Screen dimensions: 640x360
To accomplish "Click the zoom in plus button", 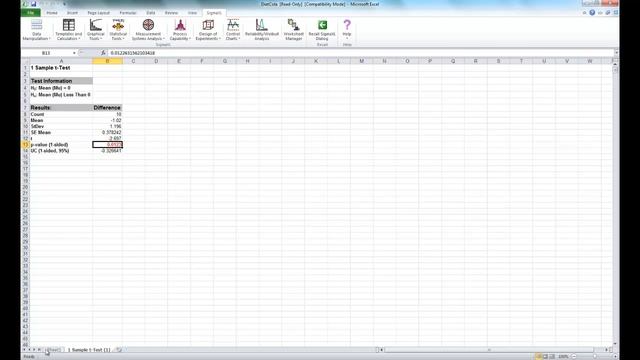I will point(615,356).
